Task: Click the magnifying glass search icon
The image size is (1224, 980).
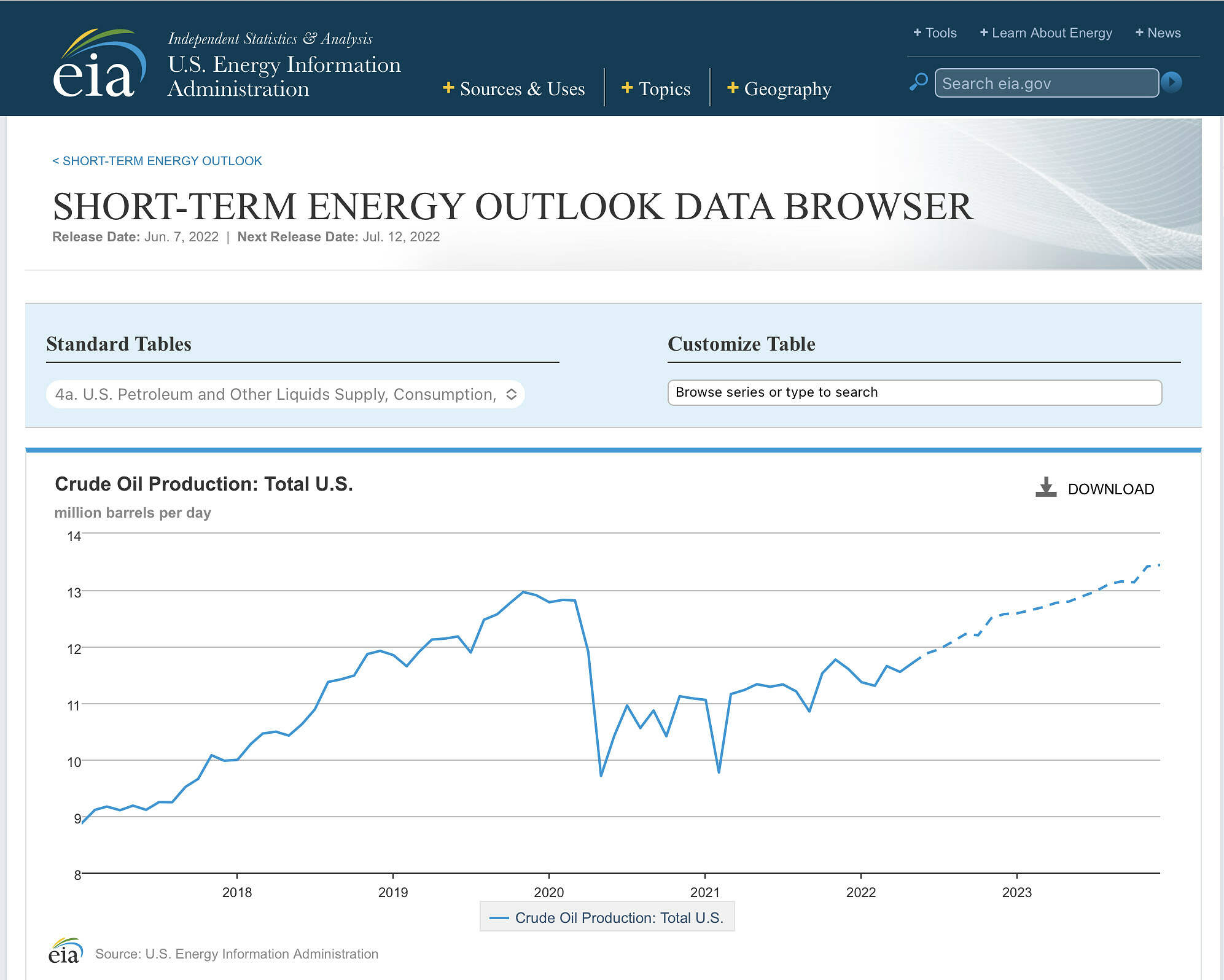Action: pos(918,82)
